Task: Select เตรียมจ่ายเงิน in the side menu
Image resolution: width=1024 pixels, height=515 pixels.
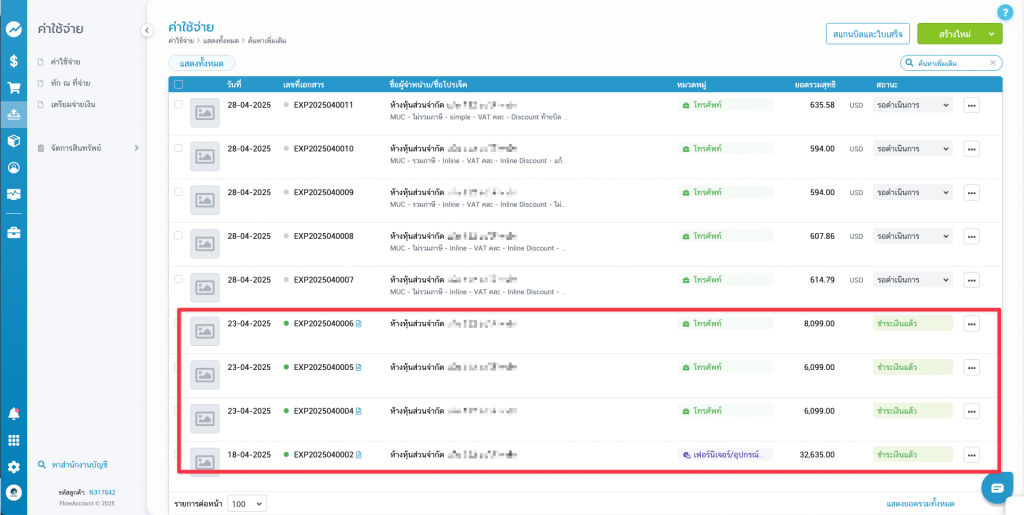Action: click(72, 104)
